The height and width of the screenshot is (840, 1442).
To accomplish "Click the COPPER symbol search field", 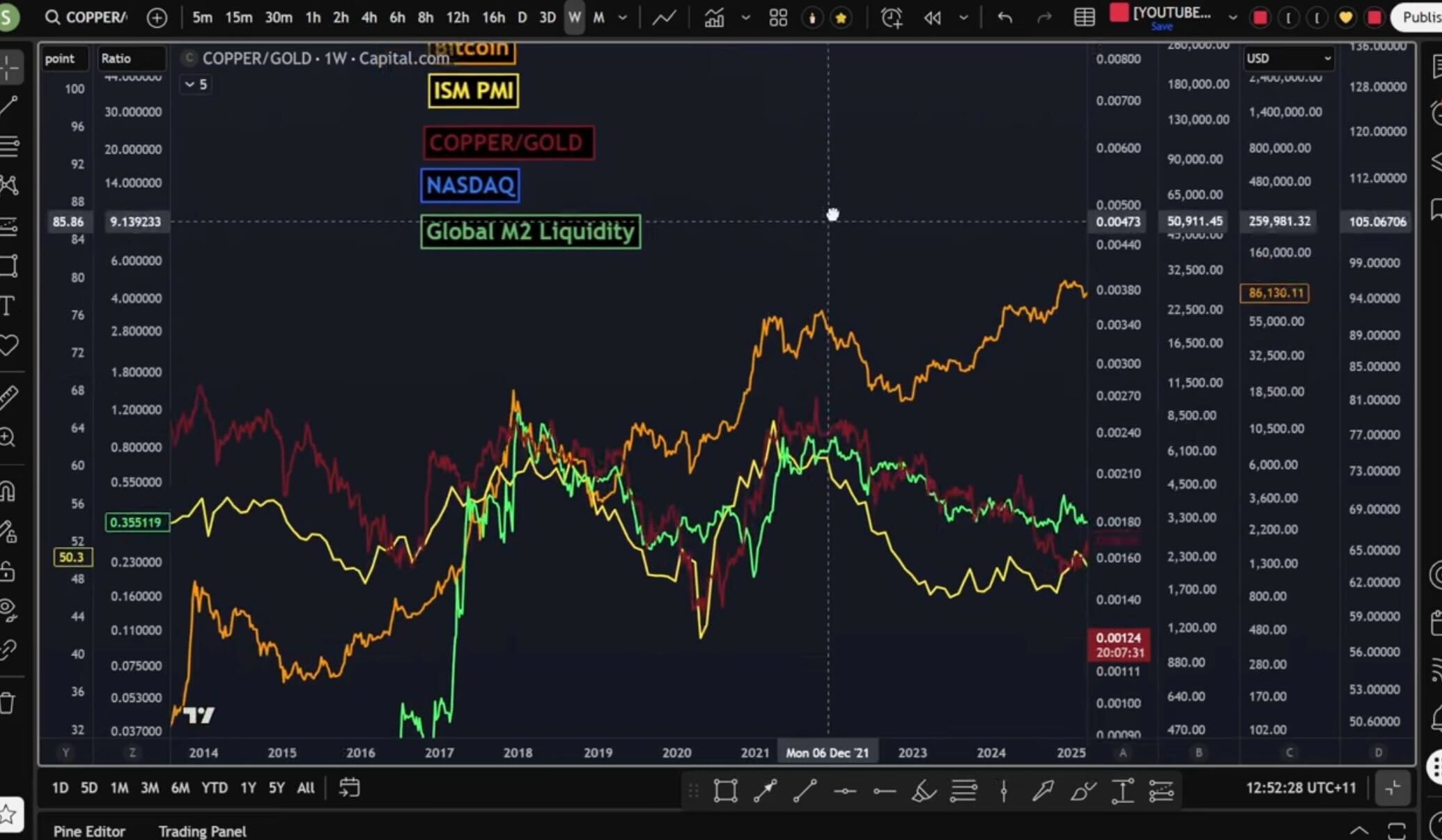I will coord(95,17).
